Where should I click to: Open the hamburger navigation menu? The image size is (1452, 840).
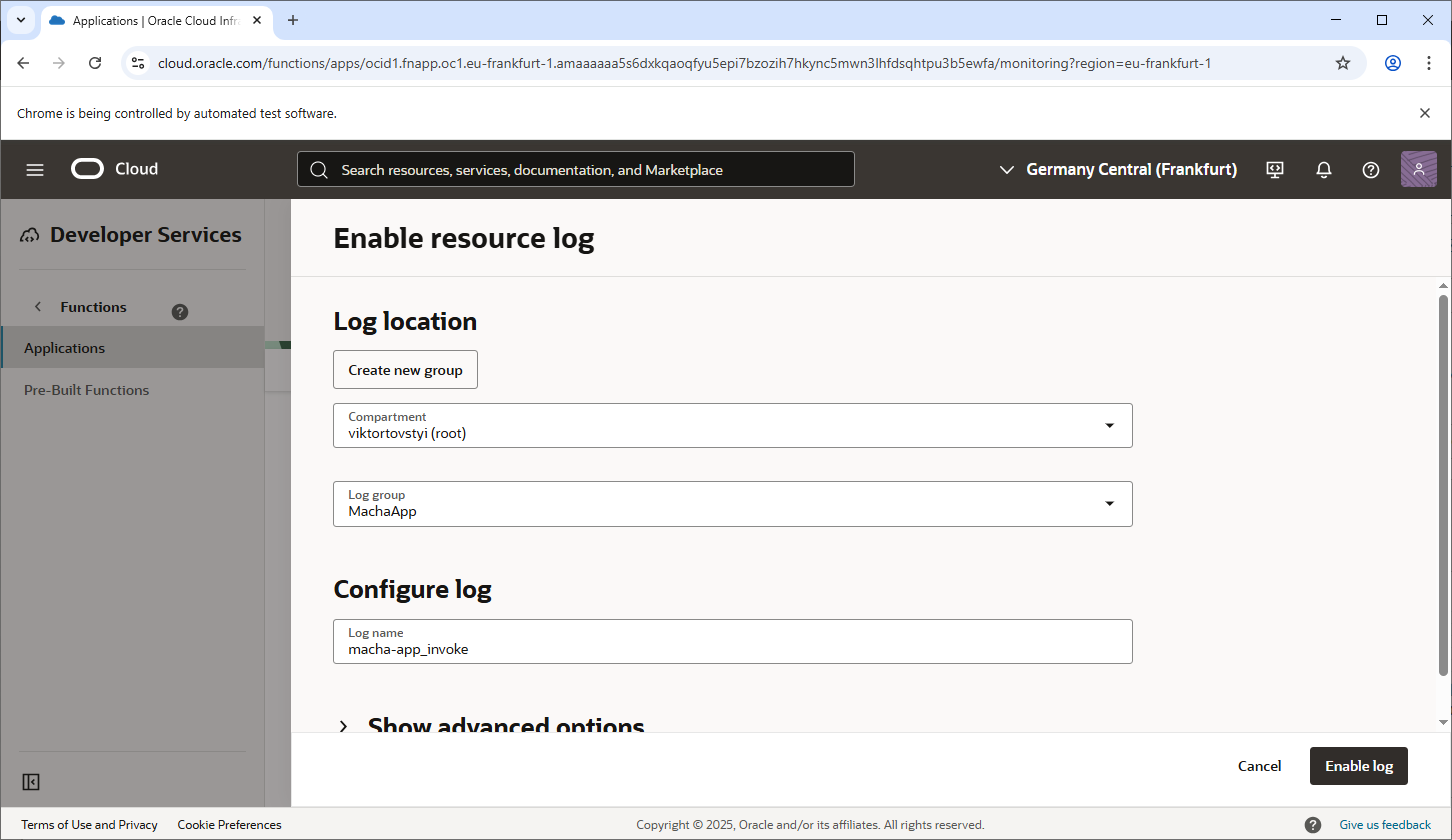35,170
